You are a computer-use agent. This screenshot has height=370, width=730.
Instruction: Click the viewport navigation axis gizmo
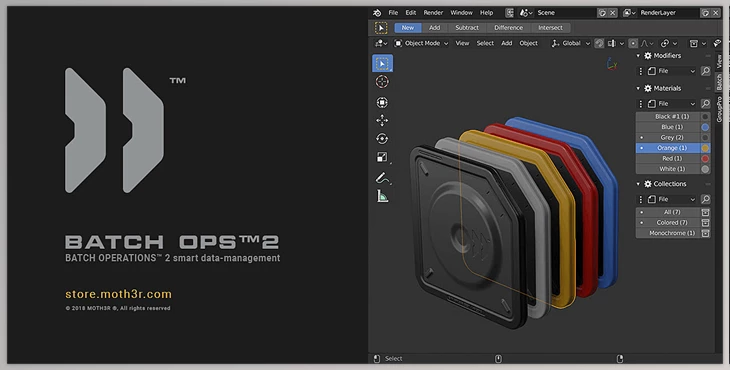(x=612, y=64)
